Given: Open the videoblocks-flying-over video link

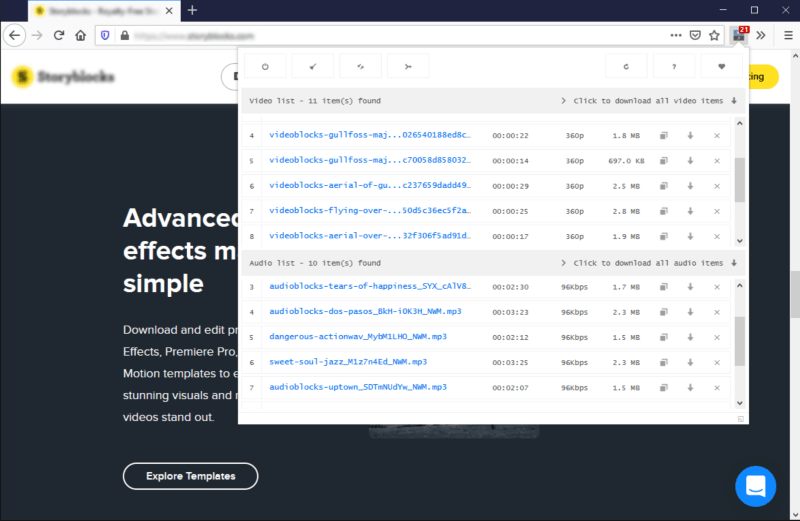Looking at the screenshot, I should [x=370, y=210].
